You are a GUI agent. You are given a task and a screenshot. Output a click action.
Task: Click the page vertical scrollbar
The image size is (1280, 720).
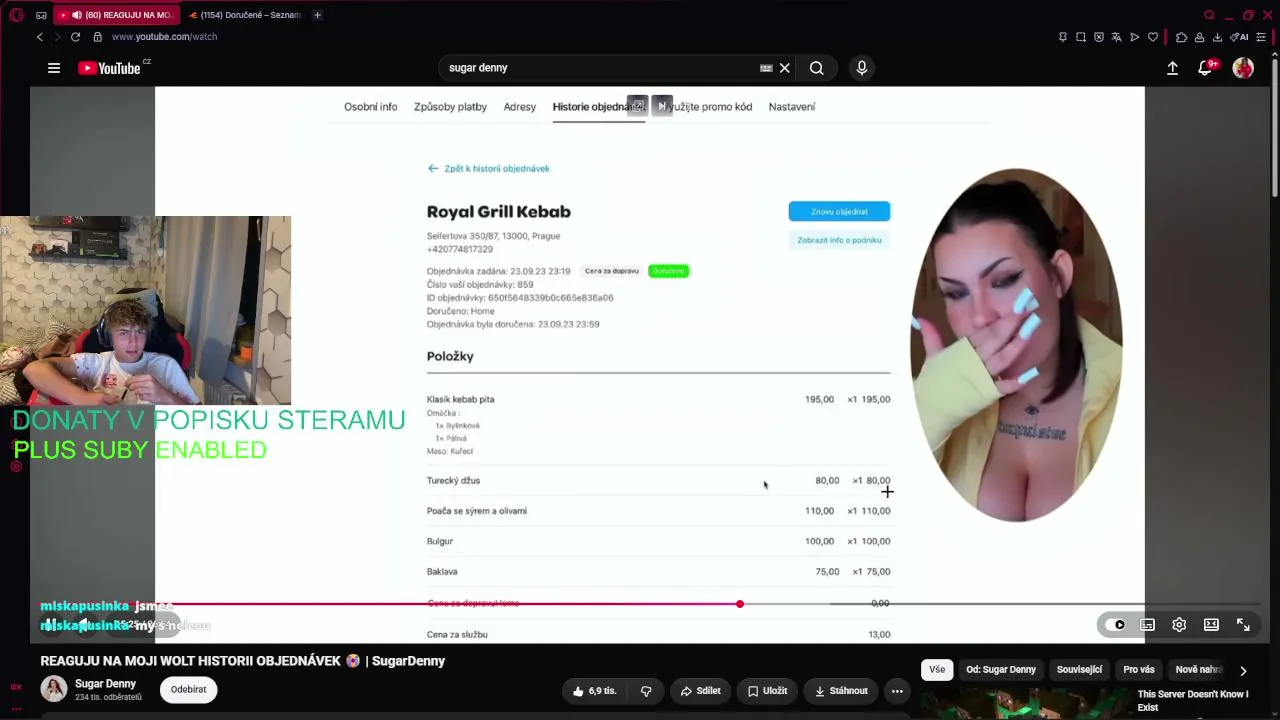[x=1275, y=125]
